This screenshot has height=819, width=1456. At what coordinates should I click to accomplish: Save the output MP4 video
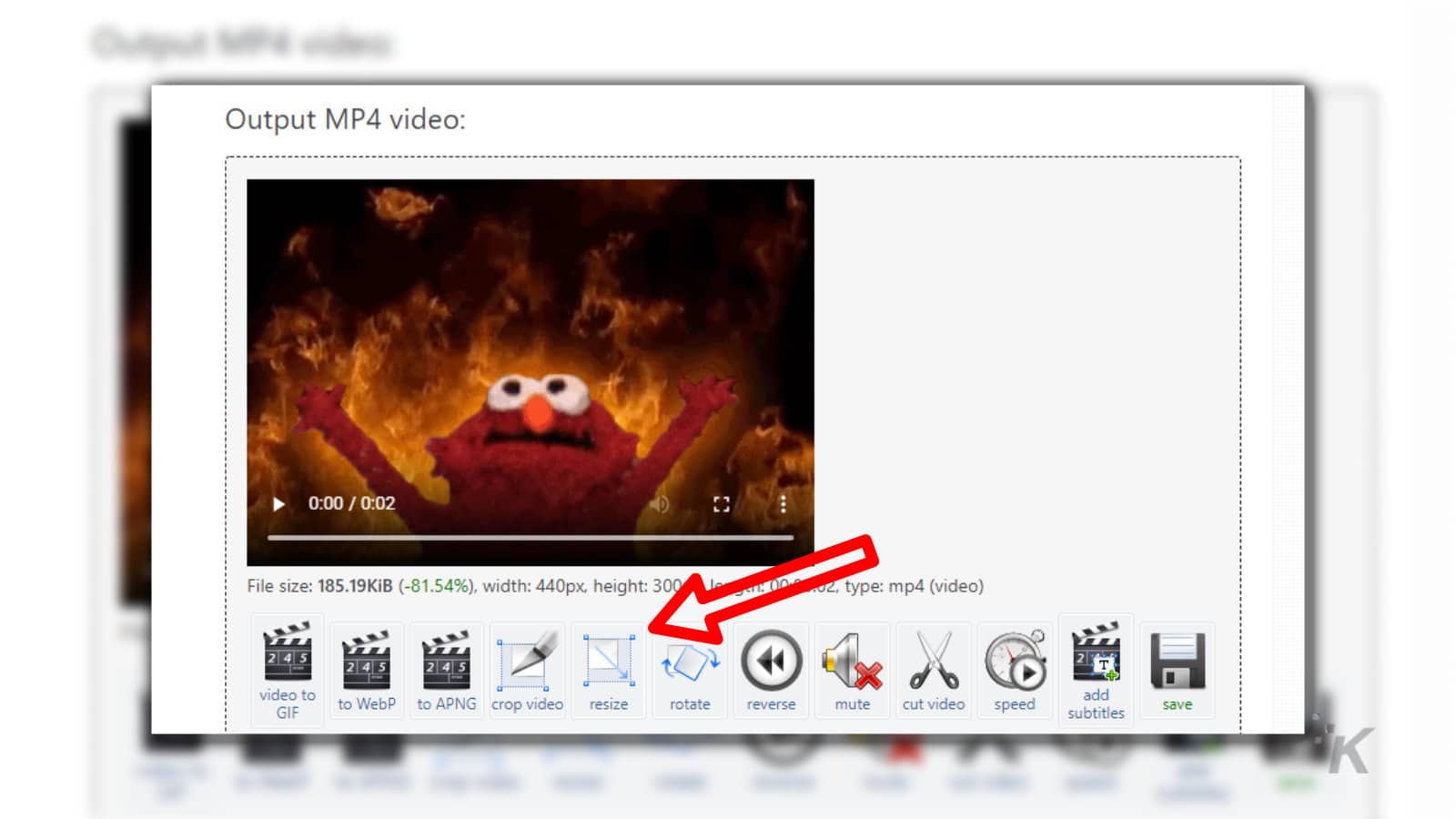pyautogui.click(x=1177, y=671)
